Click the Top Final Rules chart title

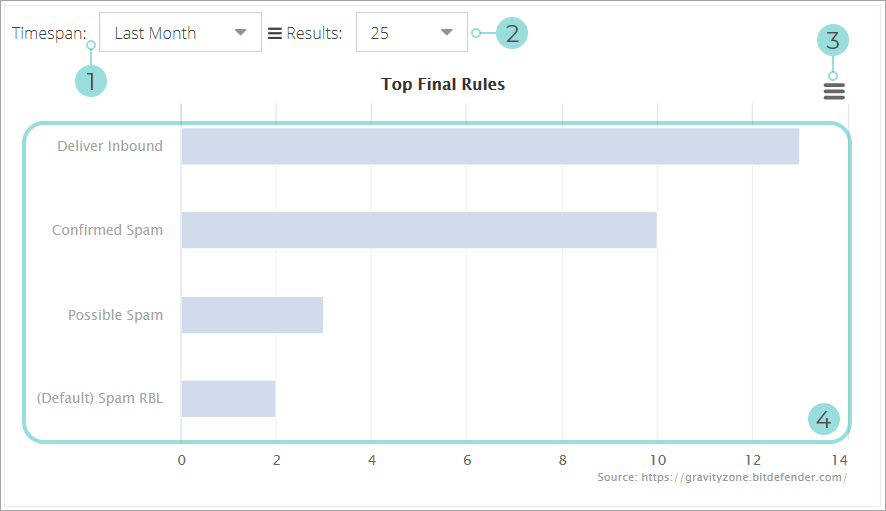(x=443, y=84)
